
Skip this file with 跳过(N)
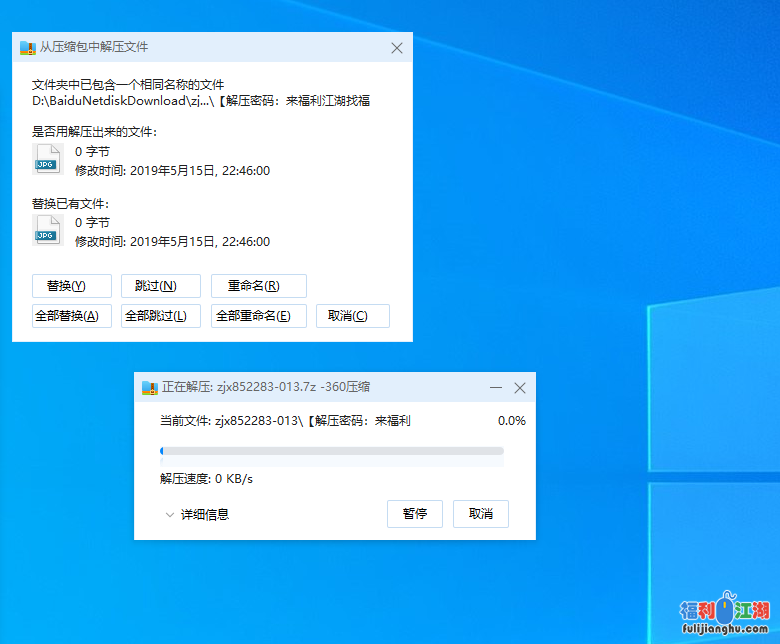pyautogui.click(x=160, y=286)
